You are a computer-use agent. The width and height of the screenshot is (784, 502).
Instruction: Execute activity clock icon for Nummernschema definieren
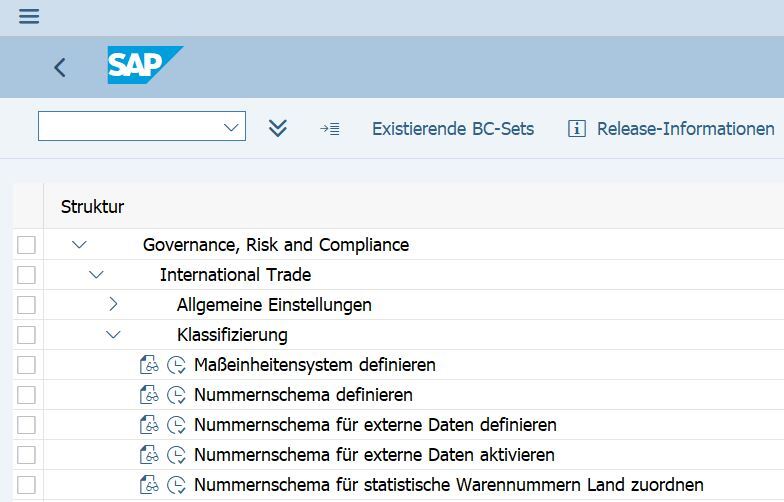(x=177, y=395)
